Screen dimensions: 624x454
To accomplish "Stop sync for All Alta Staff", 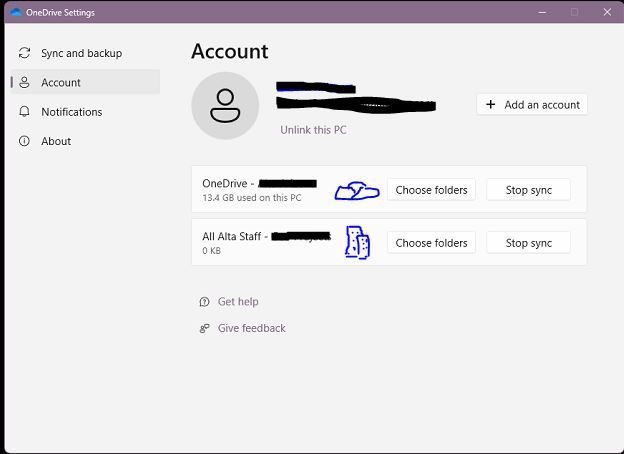I will point(528,243).
